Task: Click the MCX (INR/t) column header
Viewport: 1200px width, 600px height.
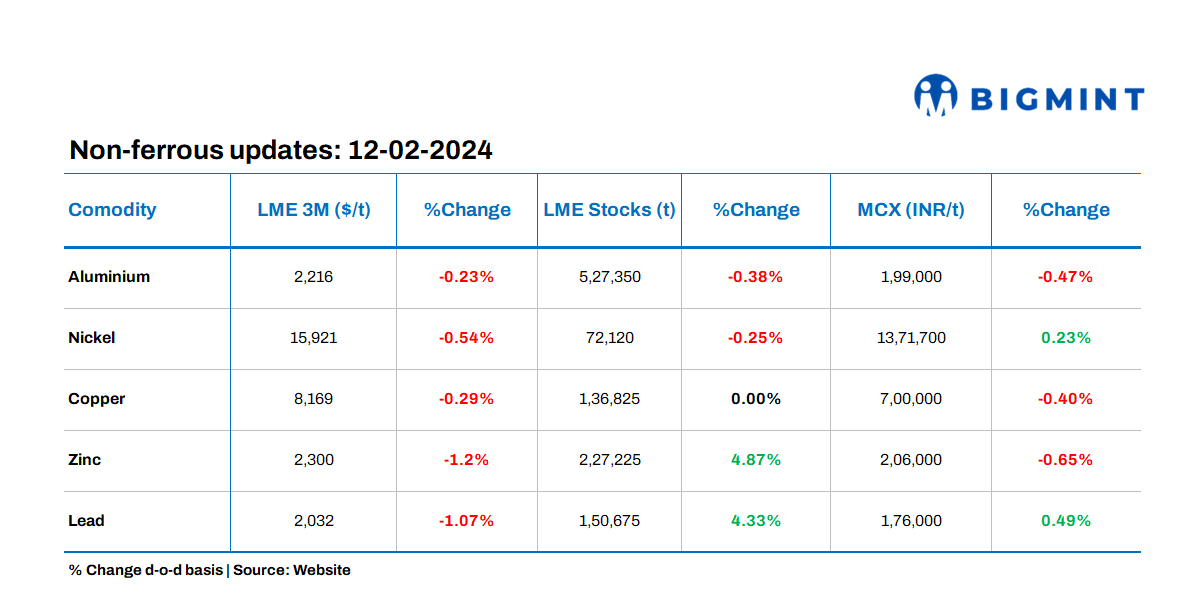Action: [x=911, y=210]
